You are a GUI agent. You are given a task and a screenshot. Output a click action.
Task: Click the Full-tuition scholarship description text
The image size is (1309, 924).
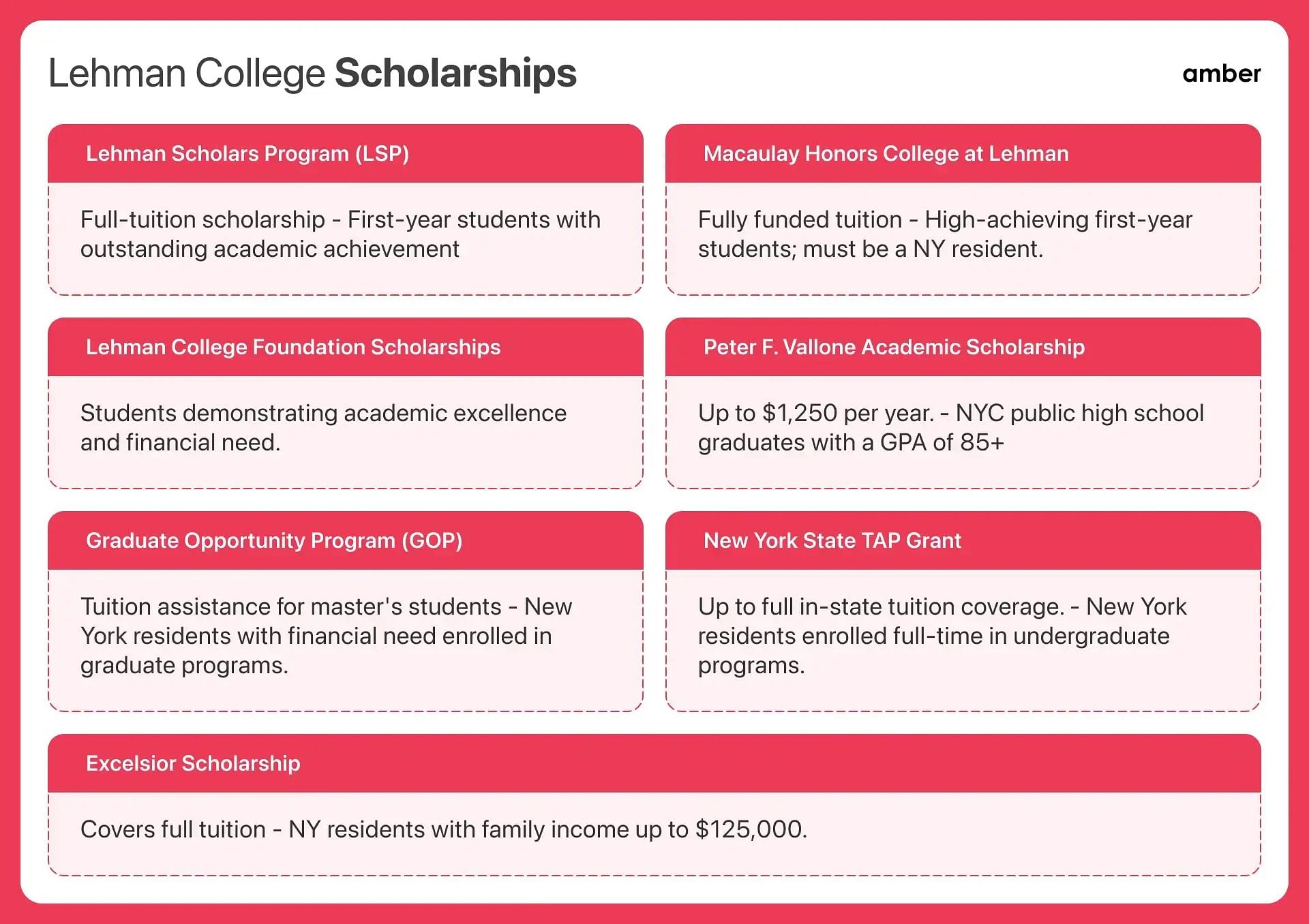tap(340, 234)
